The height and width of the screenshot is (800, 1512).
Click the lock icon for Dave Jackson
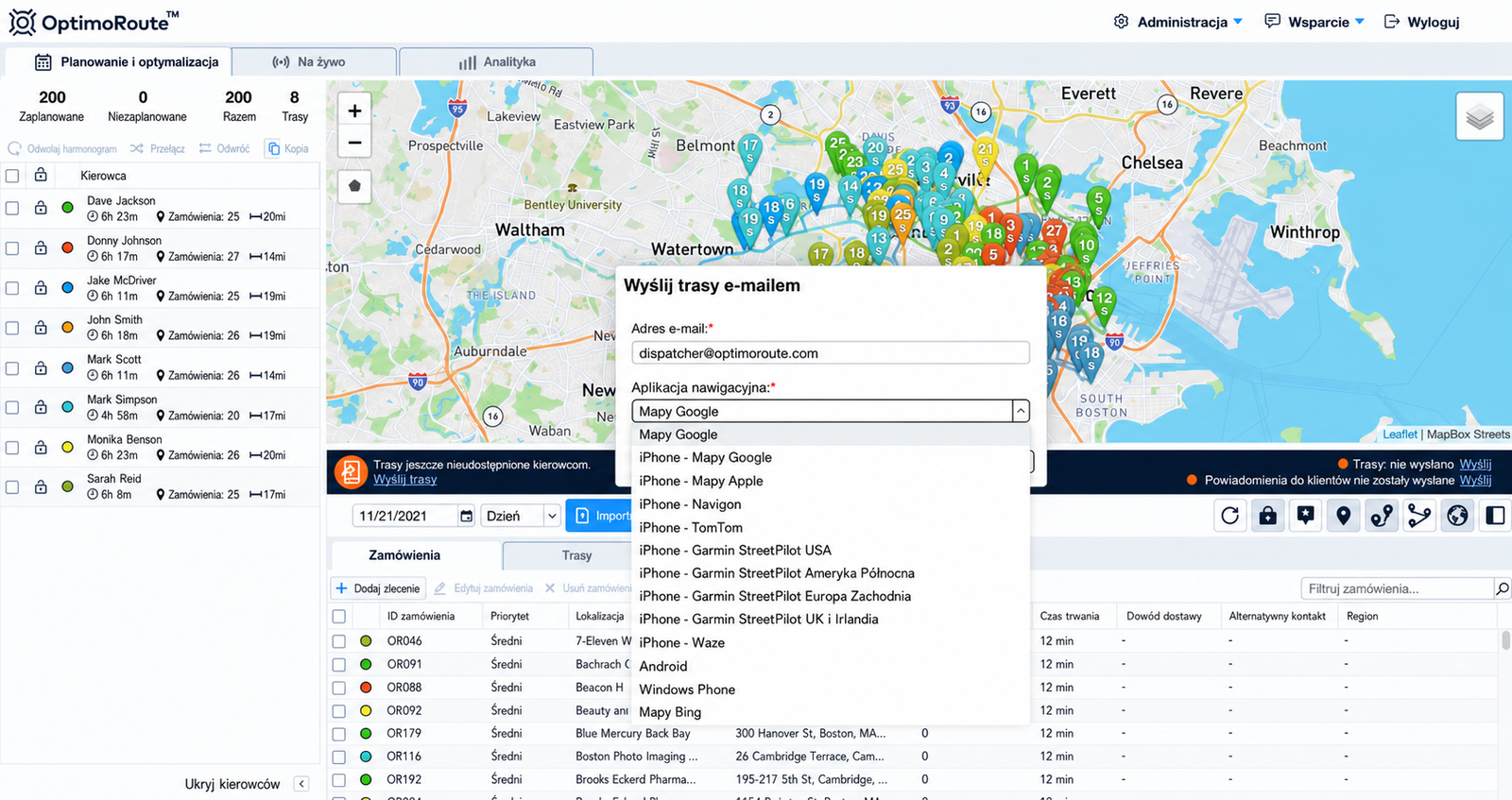click(41, 208)
